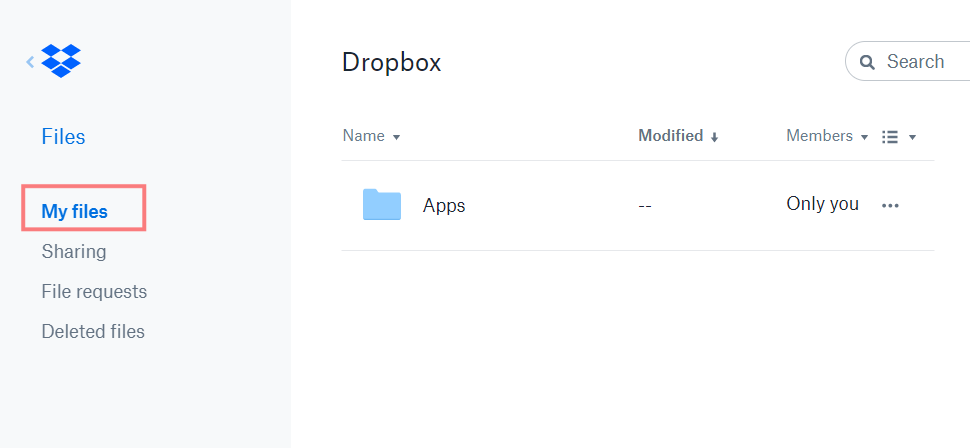Open File requests in the sidebar
970x448 pixels.
94,291
